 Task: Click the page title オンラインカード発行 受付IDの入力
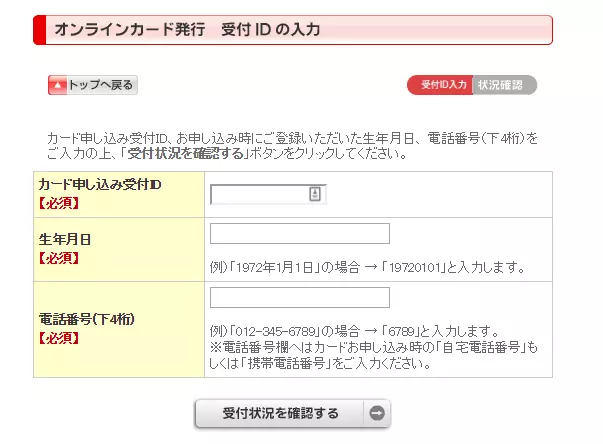(x=187, y=30)
